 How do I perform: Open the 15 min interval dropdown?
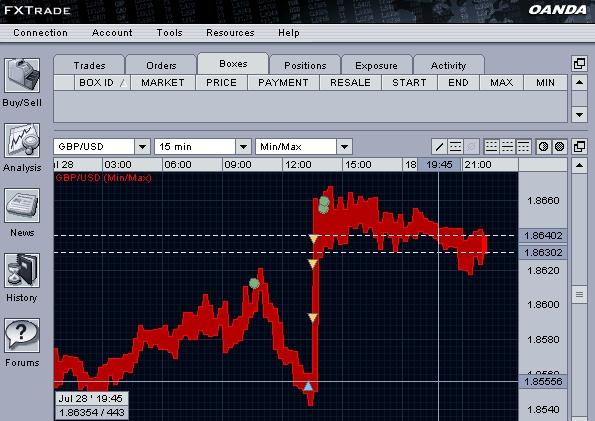[244, 147]
